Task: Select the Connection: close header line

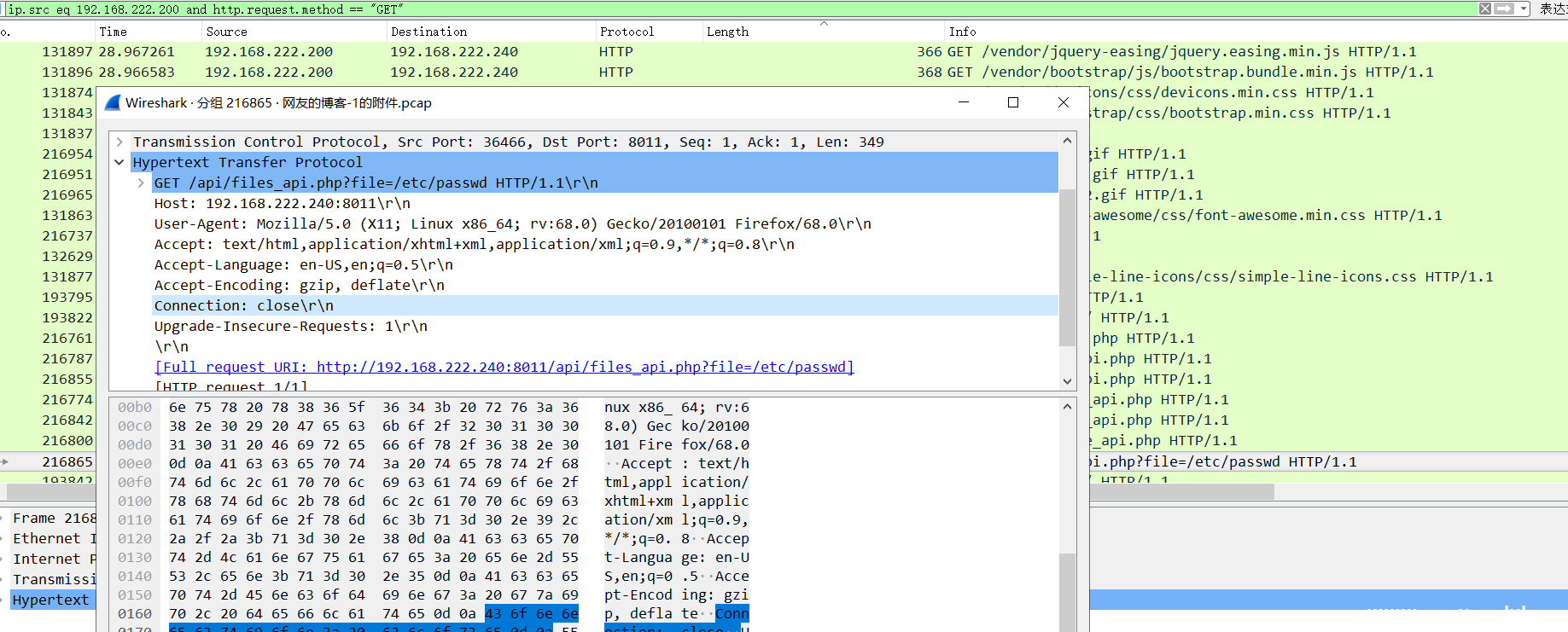Action: click(244, 305)
